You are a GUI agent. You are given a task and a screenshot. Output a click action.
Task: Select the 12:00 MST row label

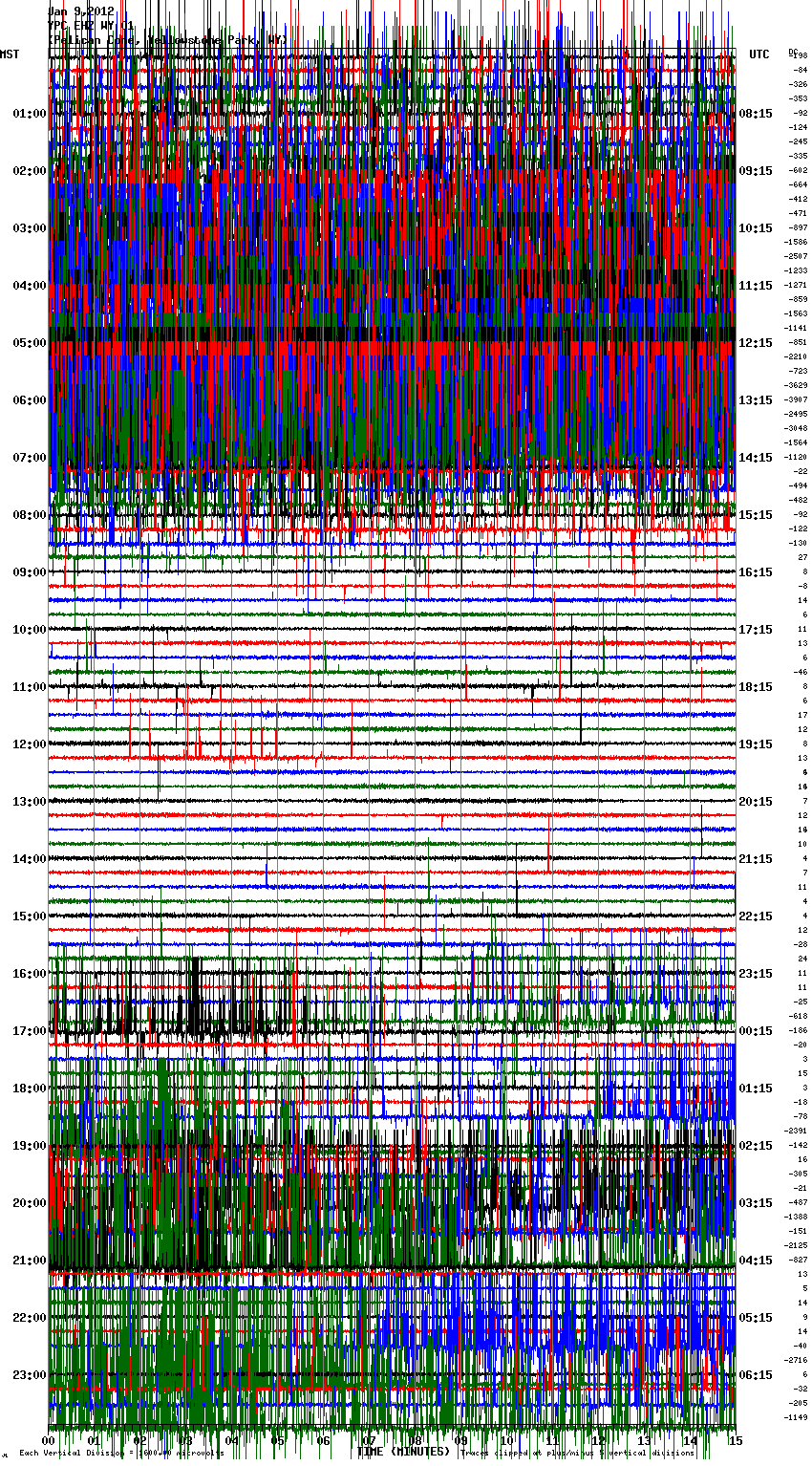[29, 744]
